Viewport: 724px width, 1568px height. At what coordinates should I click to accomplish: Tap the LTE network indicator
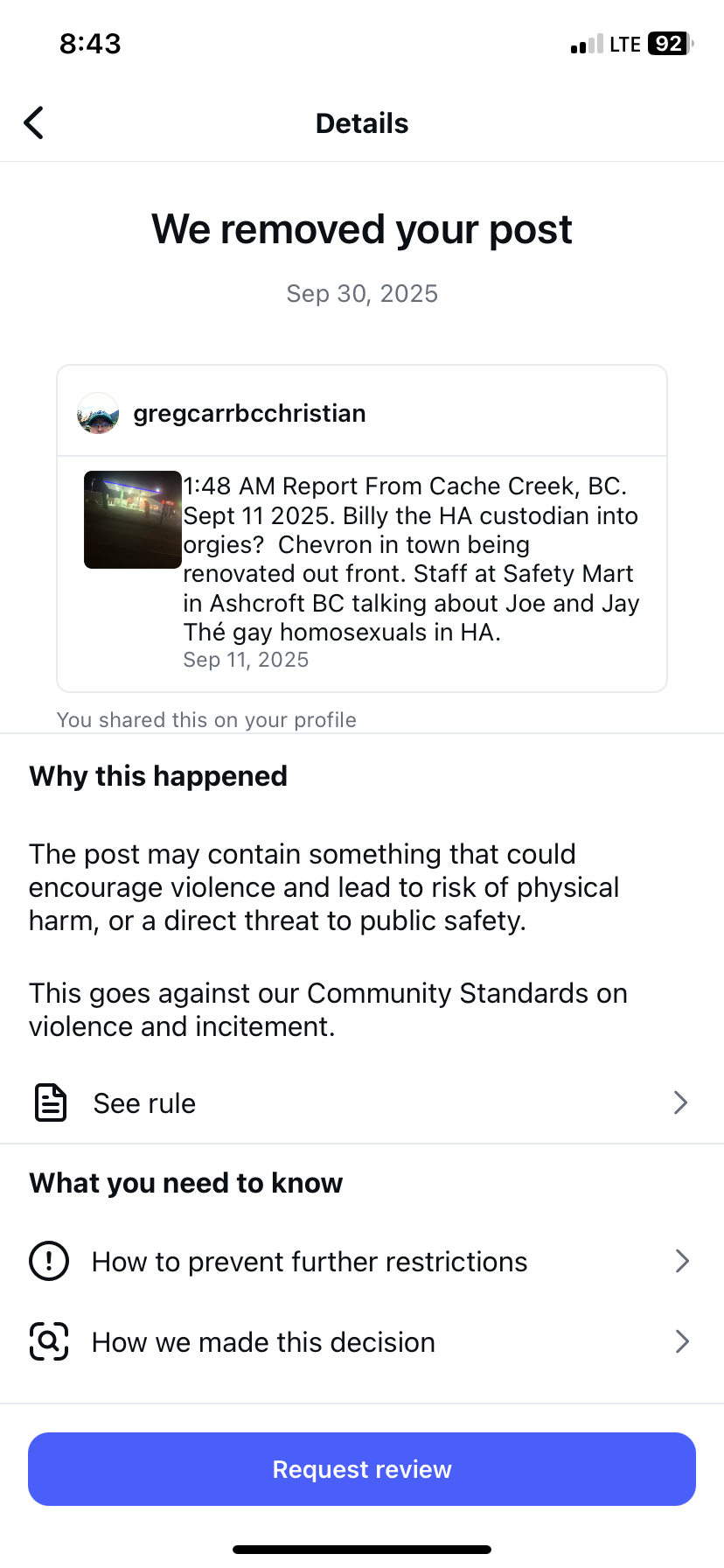click(625, 45)
